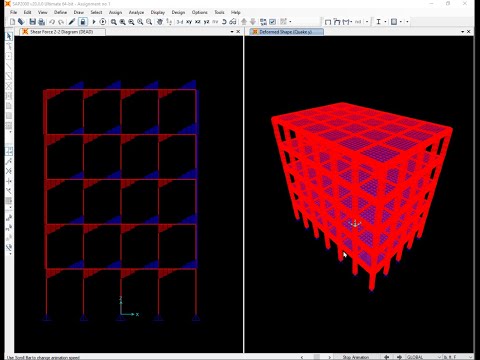Click the right arrow button in status bar

pyautogui.click(x=399, y=357)
